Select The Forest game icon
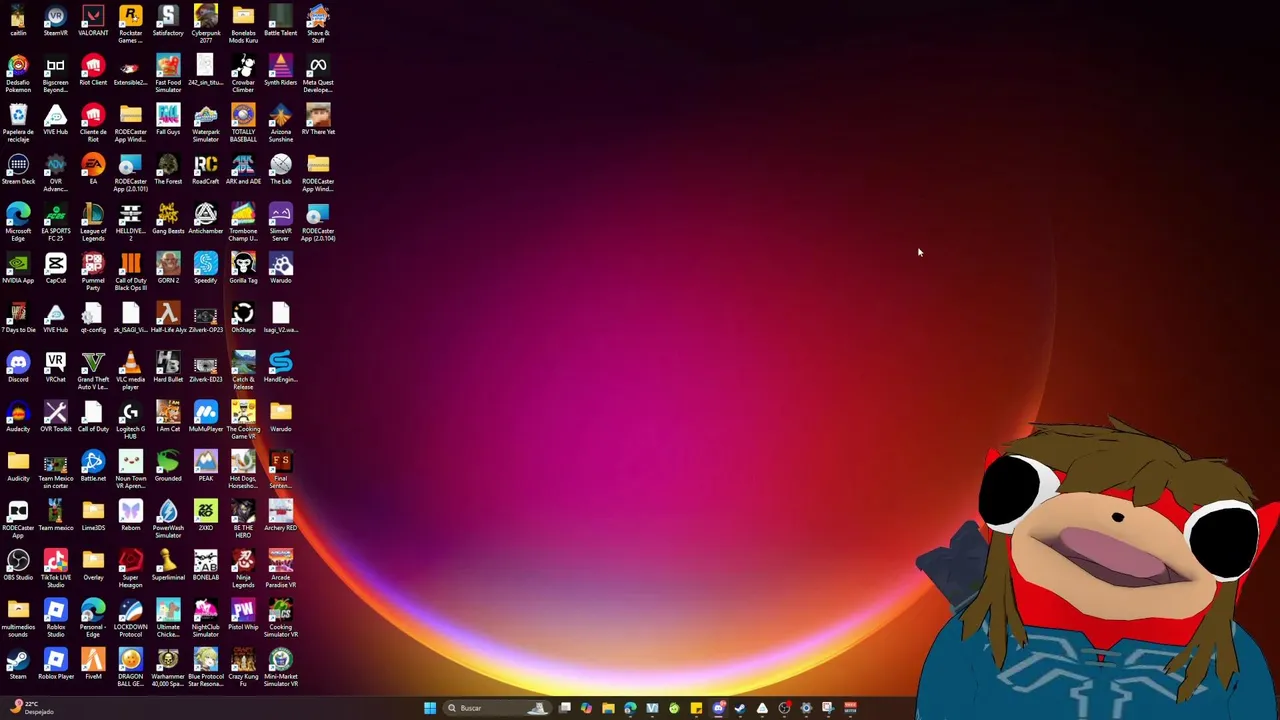 pyautogui.click(x=168, y=170)
